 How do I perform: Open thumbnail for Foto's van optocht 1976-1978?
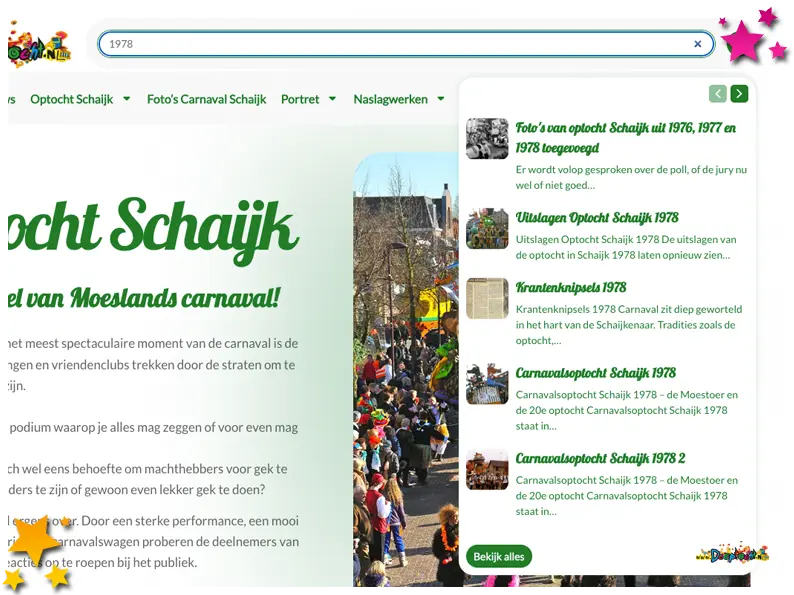487,139
